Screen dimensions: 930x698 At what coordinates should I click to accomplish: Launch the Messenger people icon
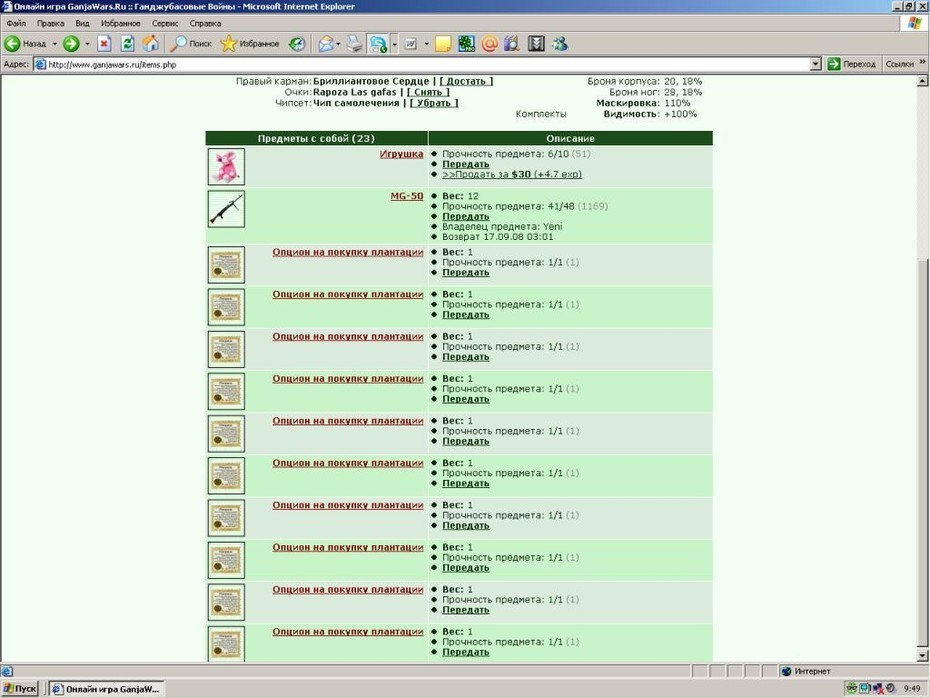560,44
